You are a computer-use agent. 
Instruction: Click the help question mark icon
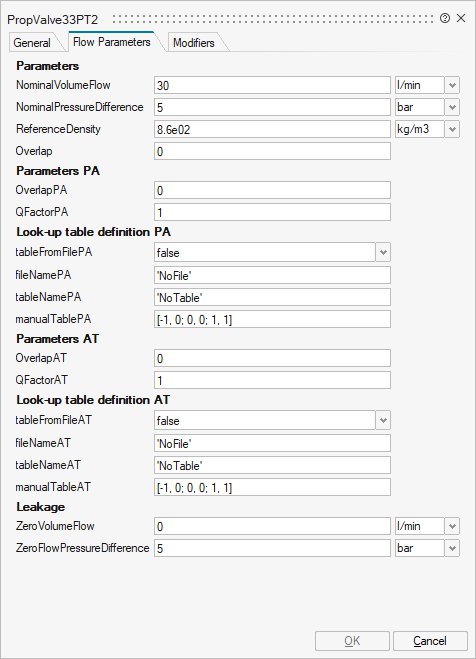pos(445,18)
